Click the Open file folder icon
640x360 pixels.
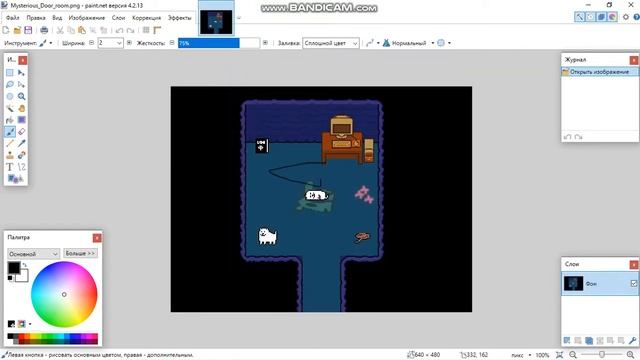(x=17, y=30)
